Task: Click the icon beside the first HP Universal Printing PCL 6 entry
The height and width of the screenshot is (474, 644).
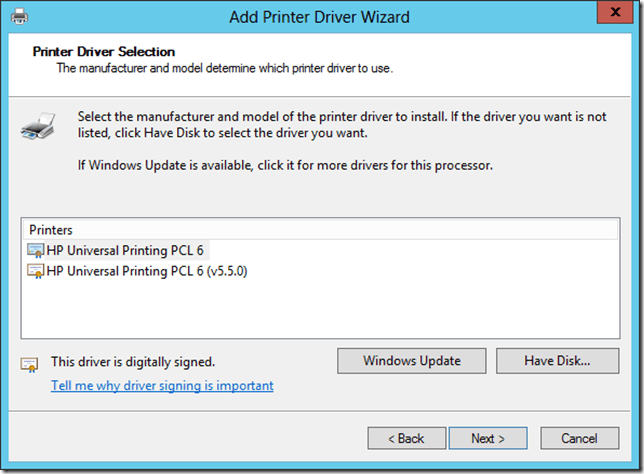Action: tap(36, 250)
